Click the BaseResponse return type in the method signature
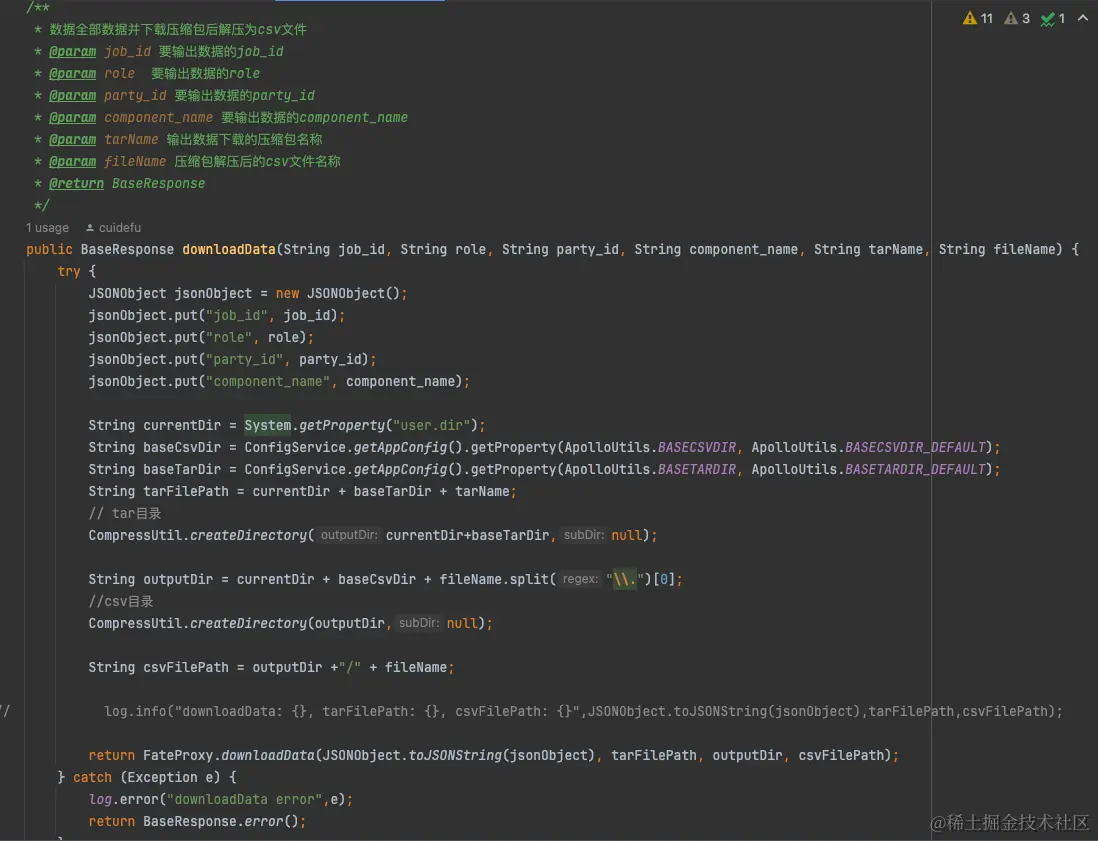 coord(127,249)
